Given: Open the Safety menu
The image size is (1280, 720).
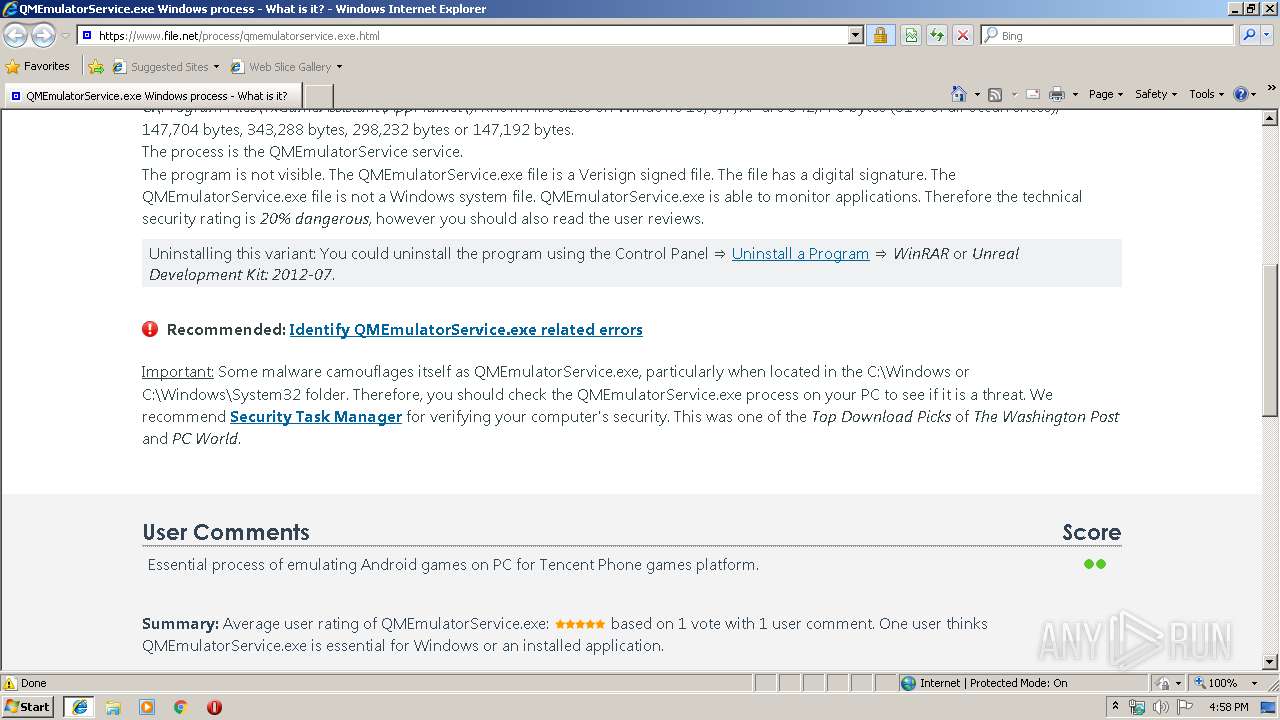Looking at the screenshot, I should [x=1156, y=94].
